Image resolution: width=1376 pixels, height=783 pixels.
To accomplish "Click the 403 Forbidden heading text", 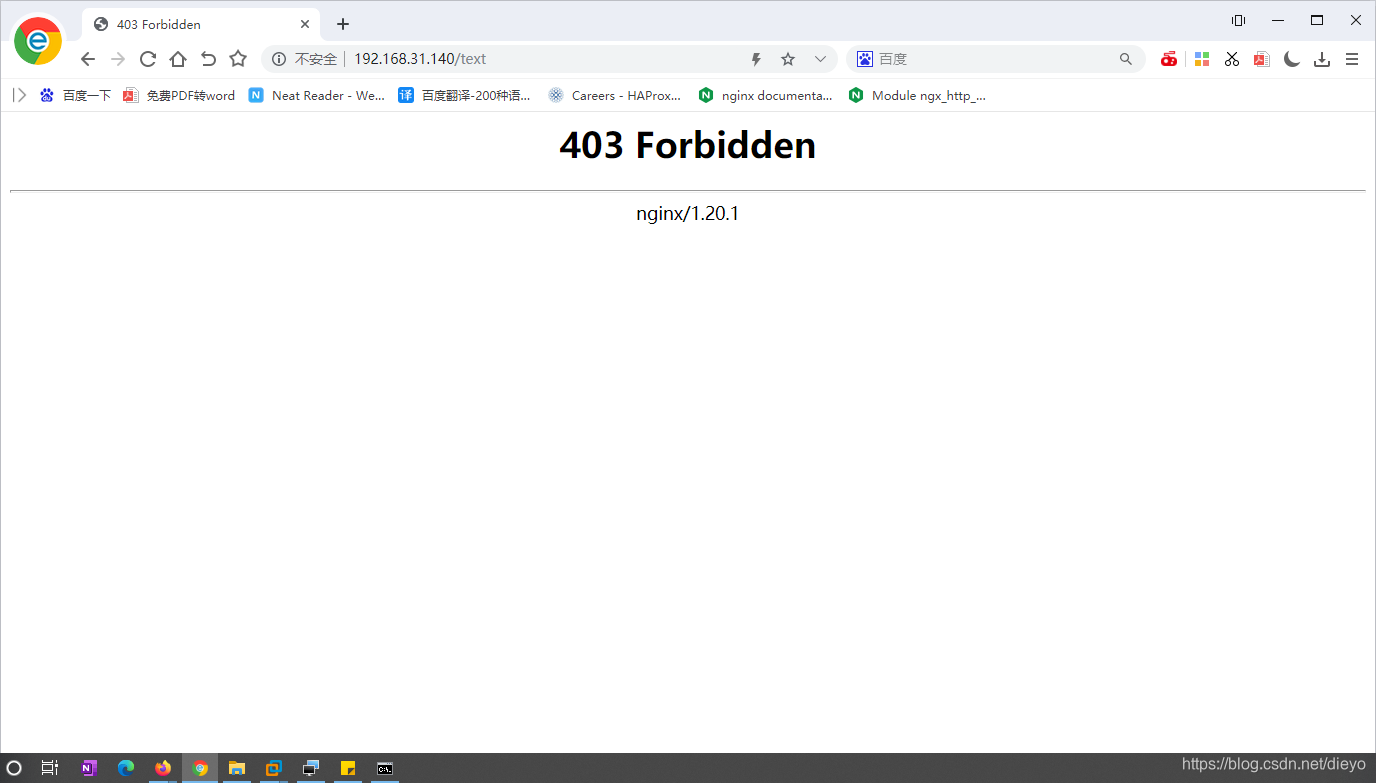I will 688,146.
